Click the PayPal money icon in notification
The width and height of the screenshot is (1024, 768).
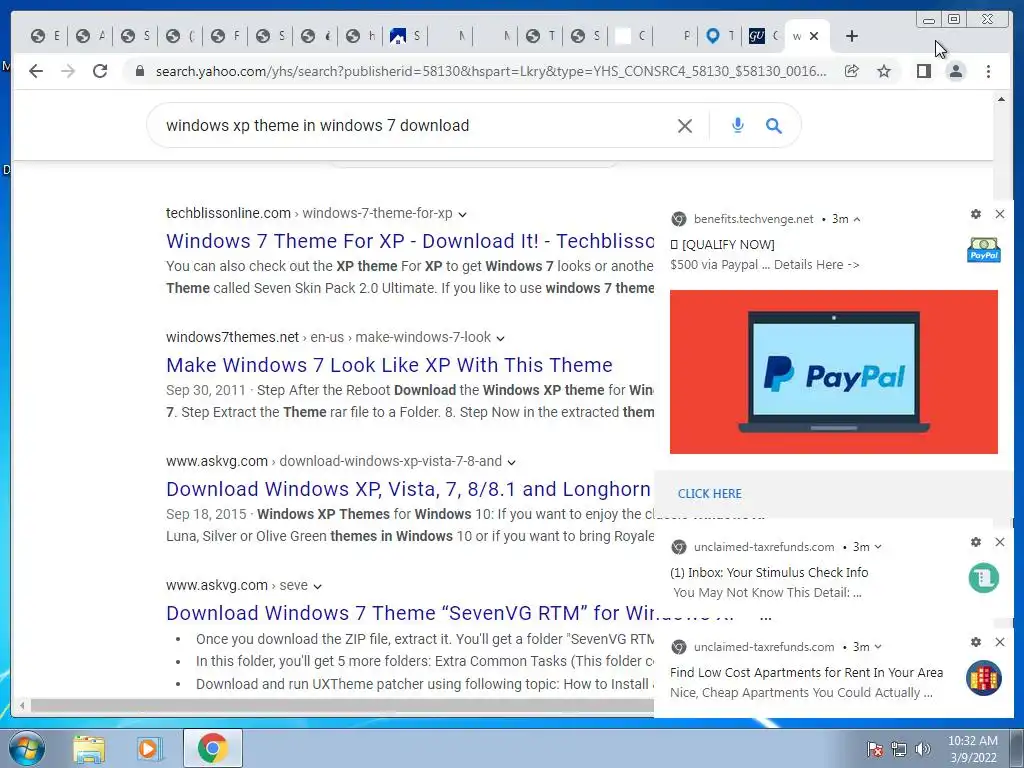[x=984, y=250]
